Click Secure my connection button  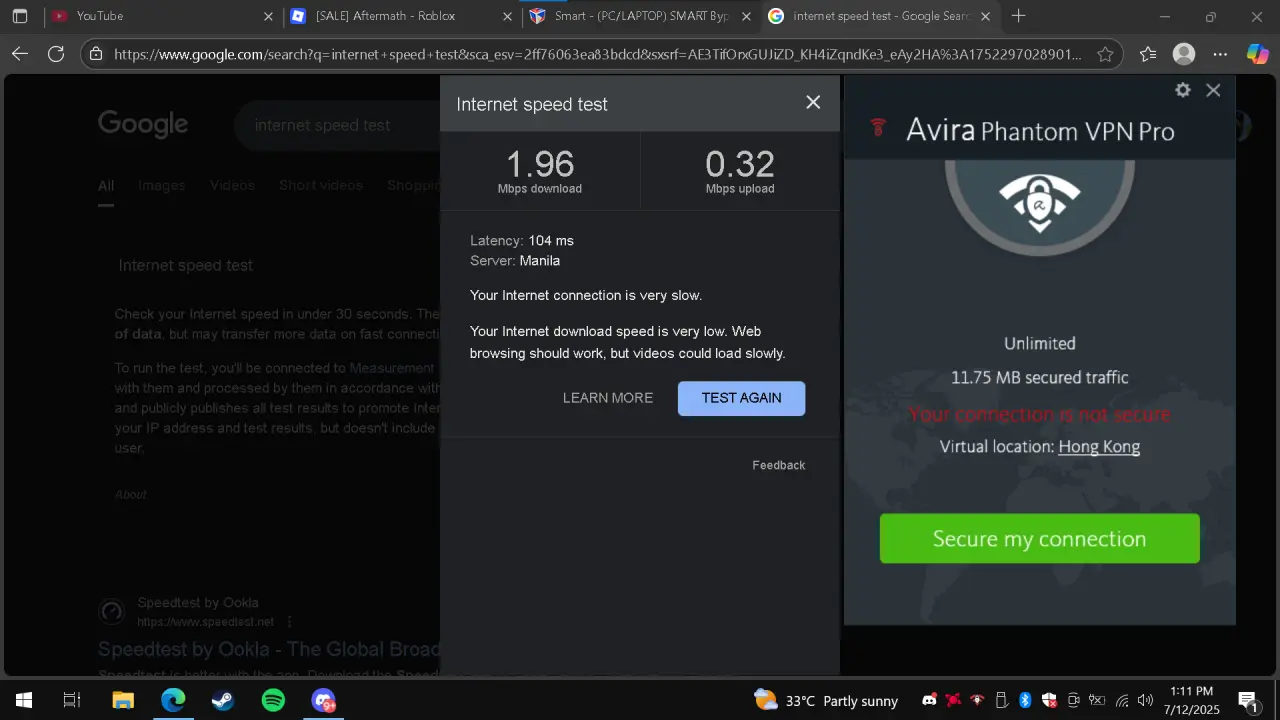coord(1039,539)
